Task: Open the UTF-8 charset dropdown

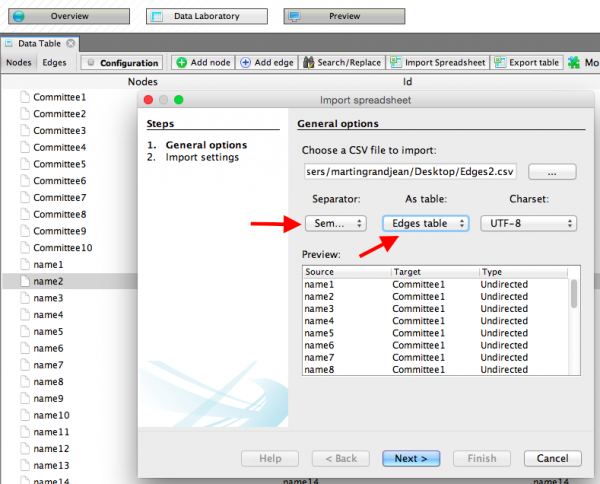Action: (x=527, y=223)
